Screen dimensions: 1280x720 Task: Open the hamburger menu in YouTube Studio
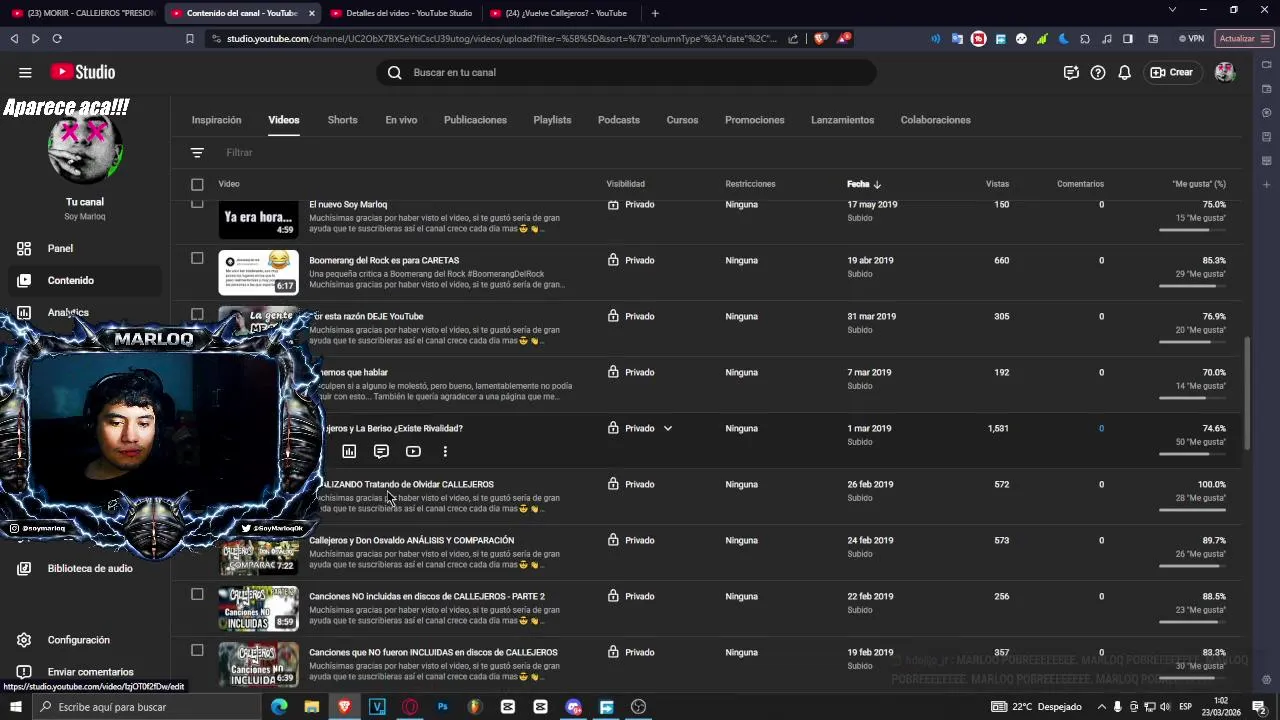(x=25, y=72)
